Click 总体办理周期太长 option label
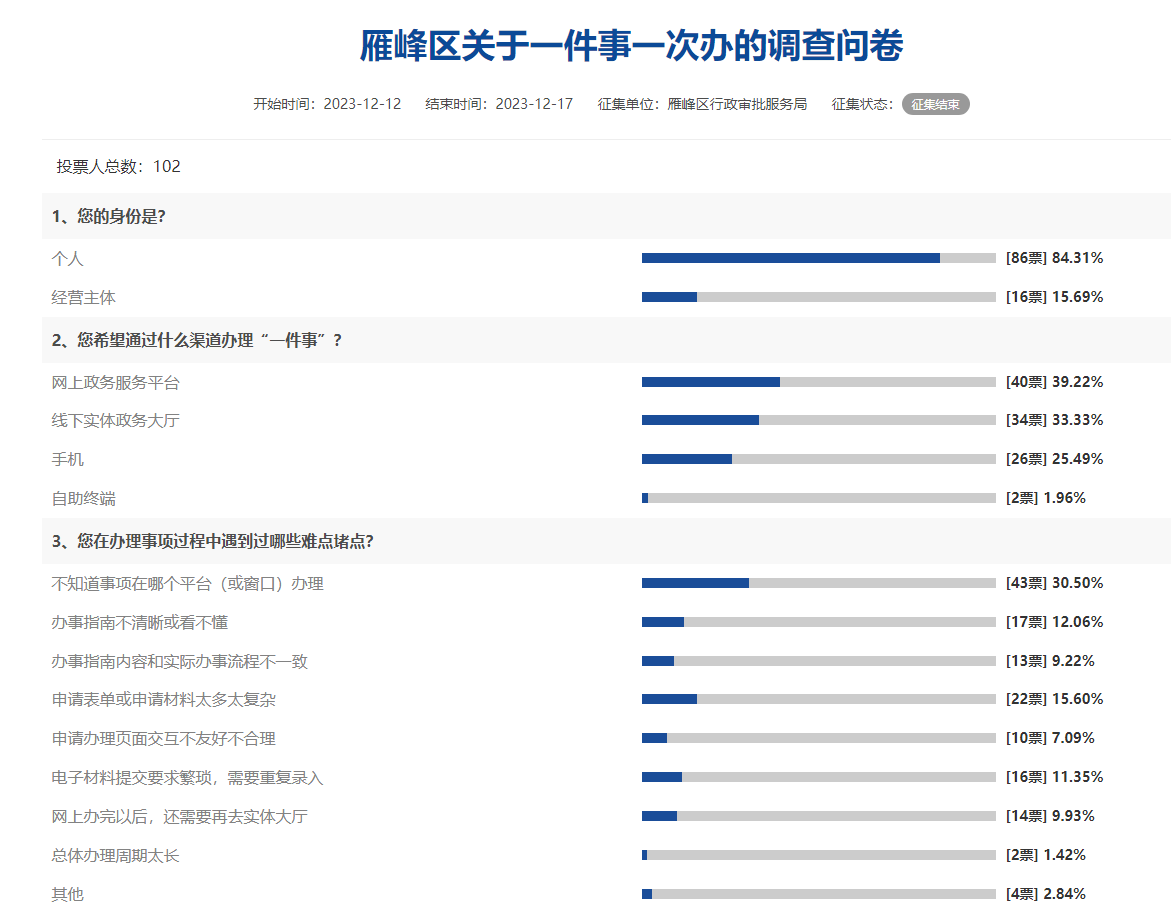Screen dimensions: 1171x914 116,855
